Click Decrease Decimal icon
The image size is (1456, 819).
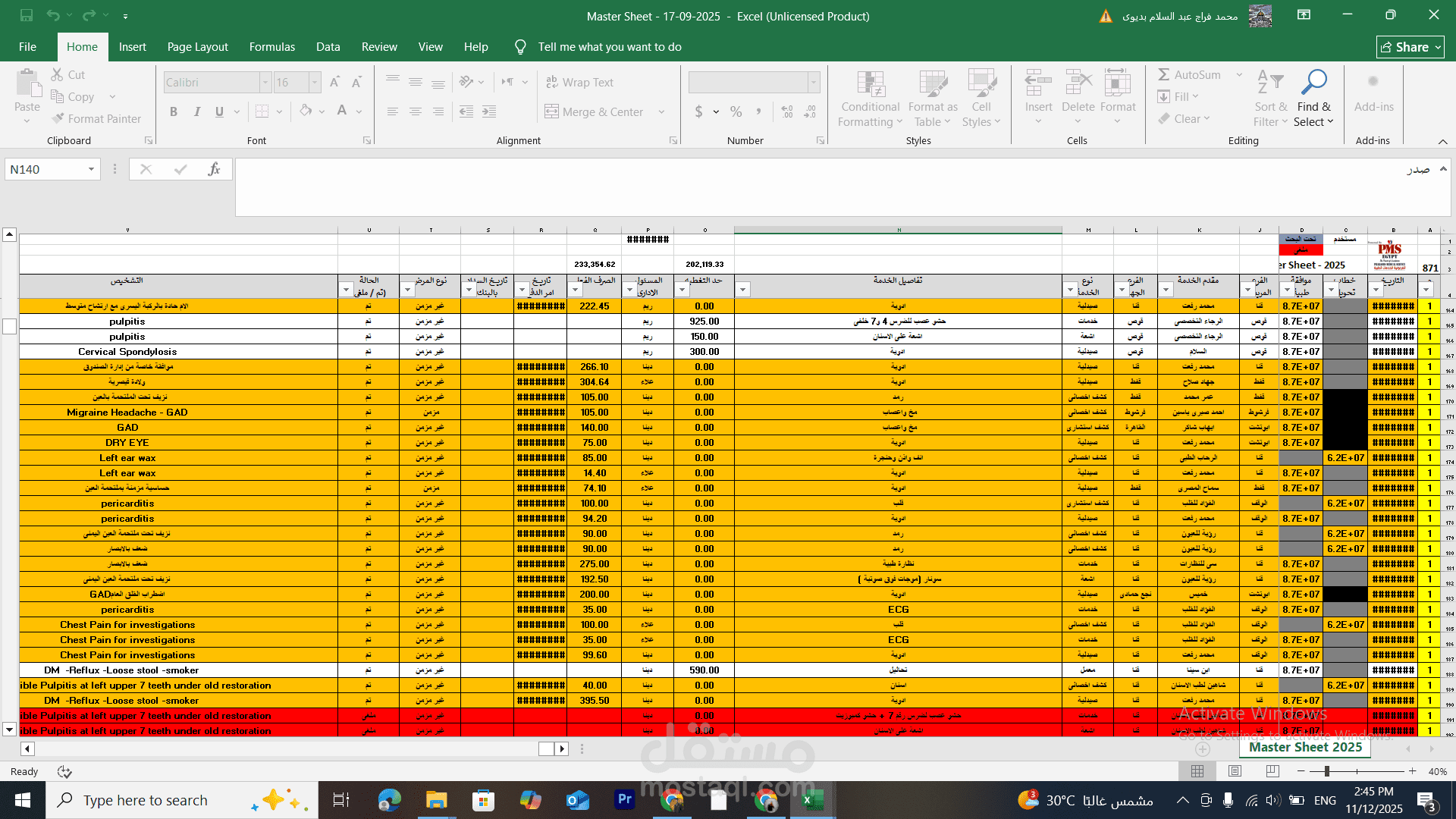click(x=810, y=111)
